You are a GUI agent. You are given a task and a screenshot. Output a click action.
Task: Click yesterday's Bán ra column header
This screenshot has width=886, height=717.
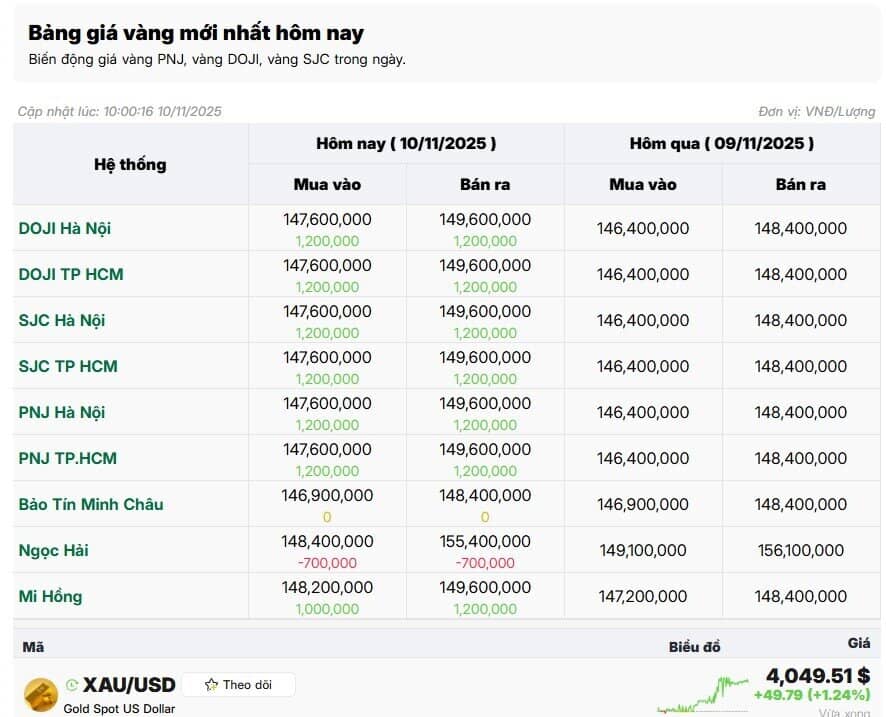(x=801, y=185)
